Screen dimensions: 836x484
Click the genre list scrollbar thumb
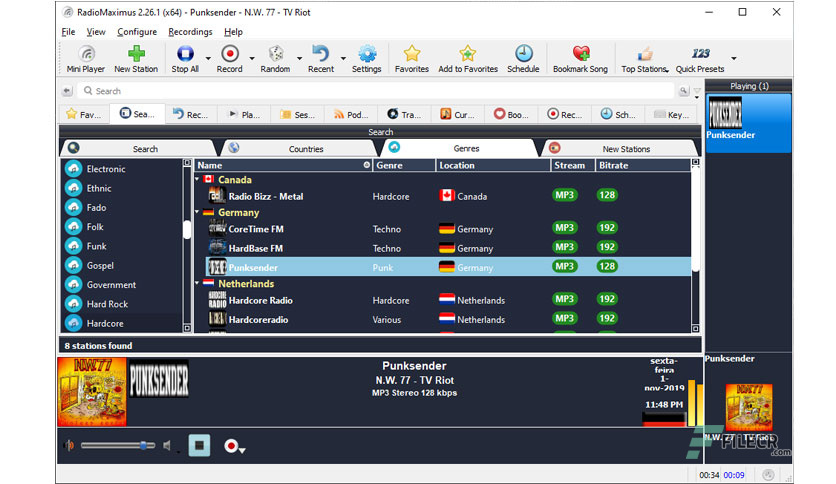pyautogui.click(x=187, y=230)
